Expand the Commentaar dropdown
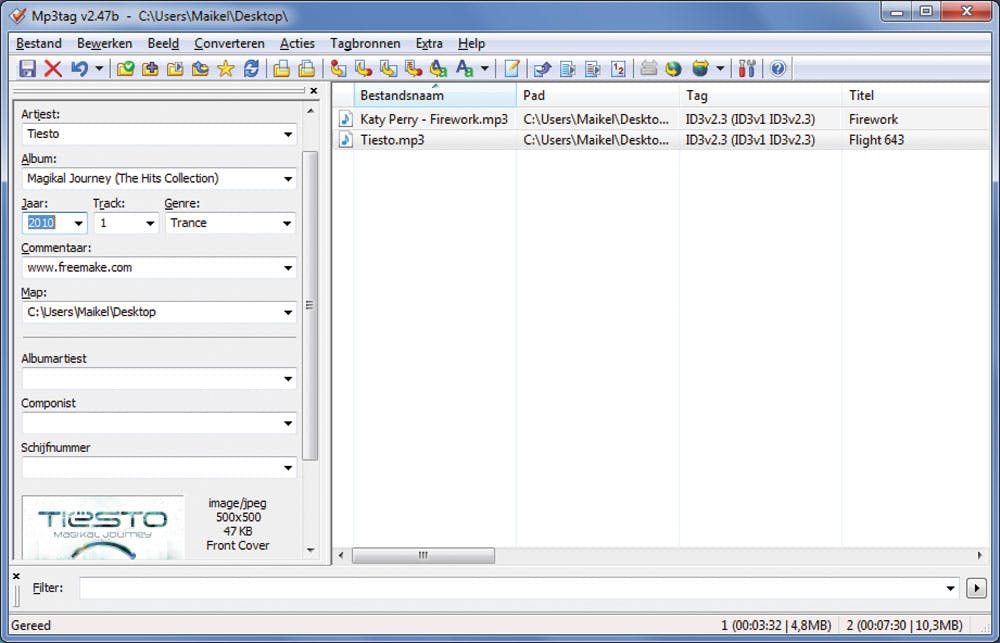This screenshot has height=643, width=1000. click(288, 268)
